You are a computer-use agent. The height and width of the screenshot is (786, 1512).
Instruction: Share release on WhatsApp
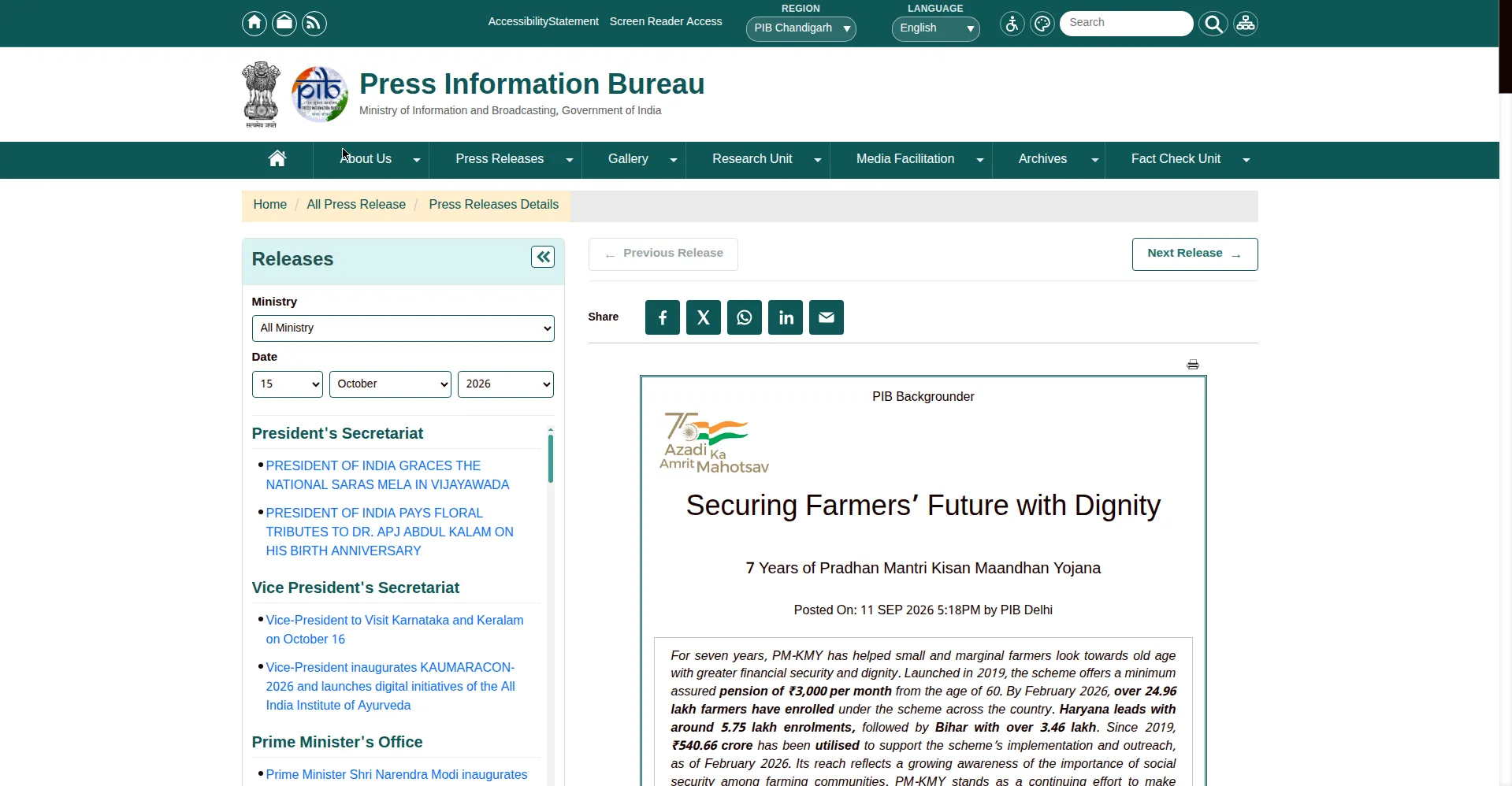point(745,317)
